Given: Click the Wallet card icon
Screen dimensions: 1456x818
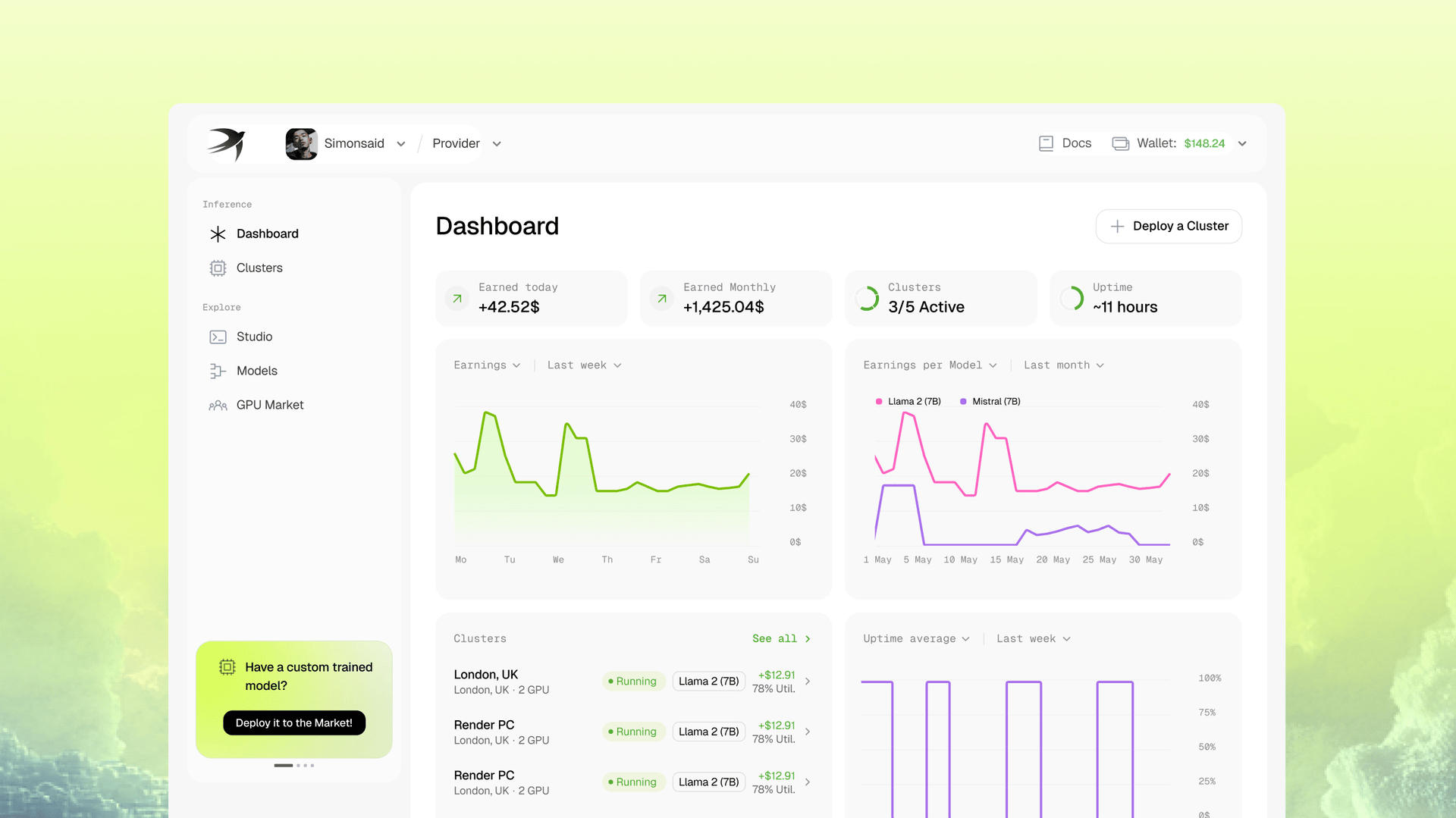Looking at the screenshot, I should (1120, 143).
